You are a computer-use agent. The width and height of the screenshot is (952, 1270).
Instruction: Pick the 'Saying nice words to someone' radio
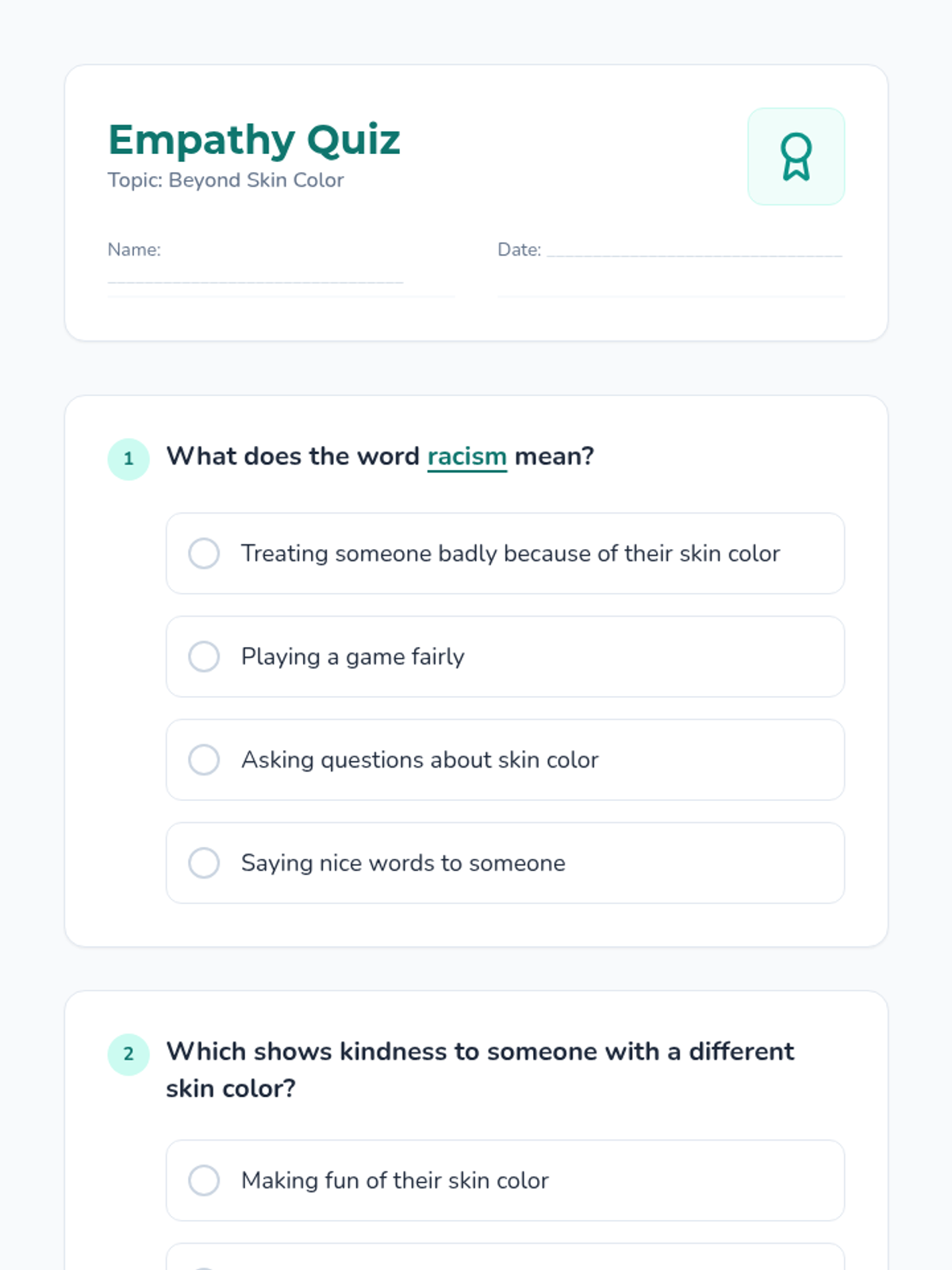204,863
